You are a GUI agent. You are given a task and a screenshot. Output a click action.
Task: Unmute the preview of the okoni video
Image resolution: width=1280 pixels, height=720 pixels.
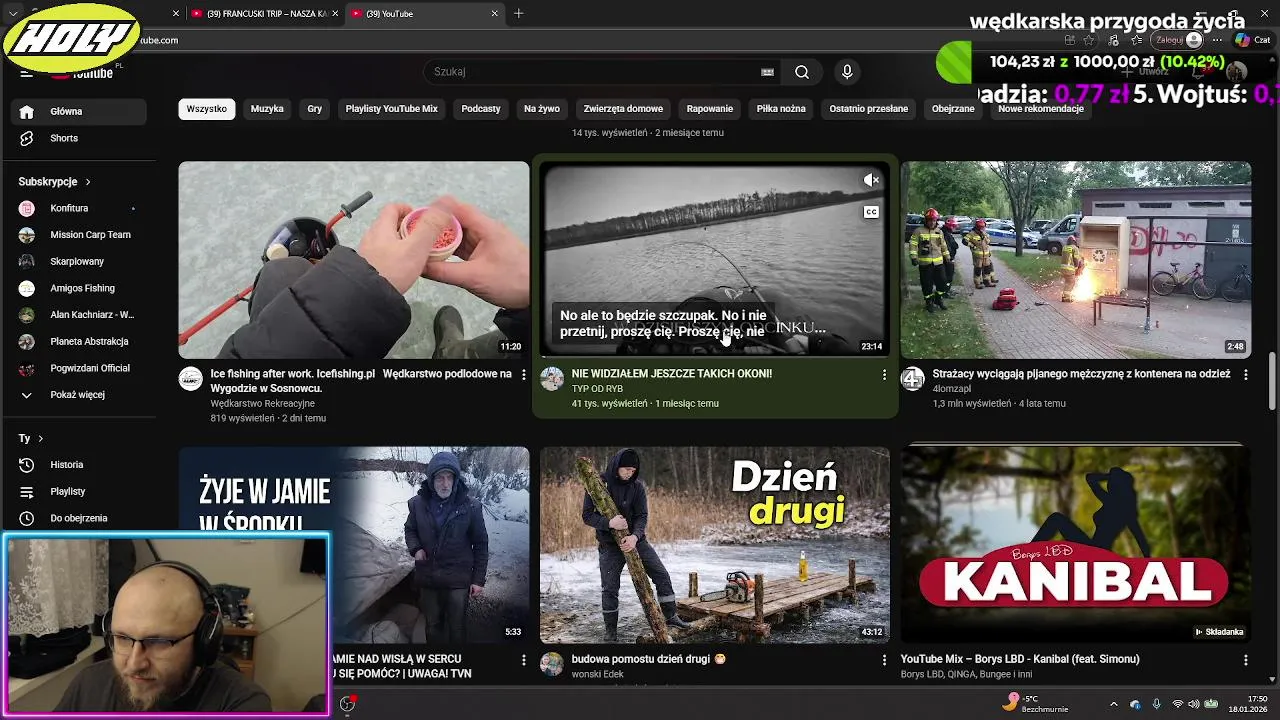point(871,180)
